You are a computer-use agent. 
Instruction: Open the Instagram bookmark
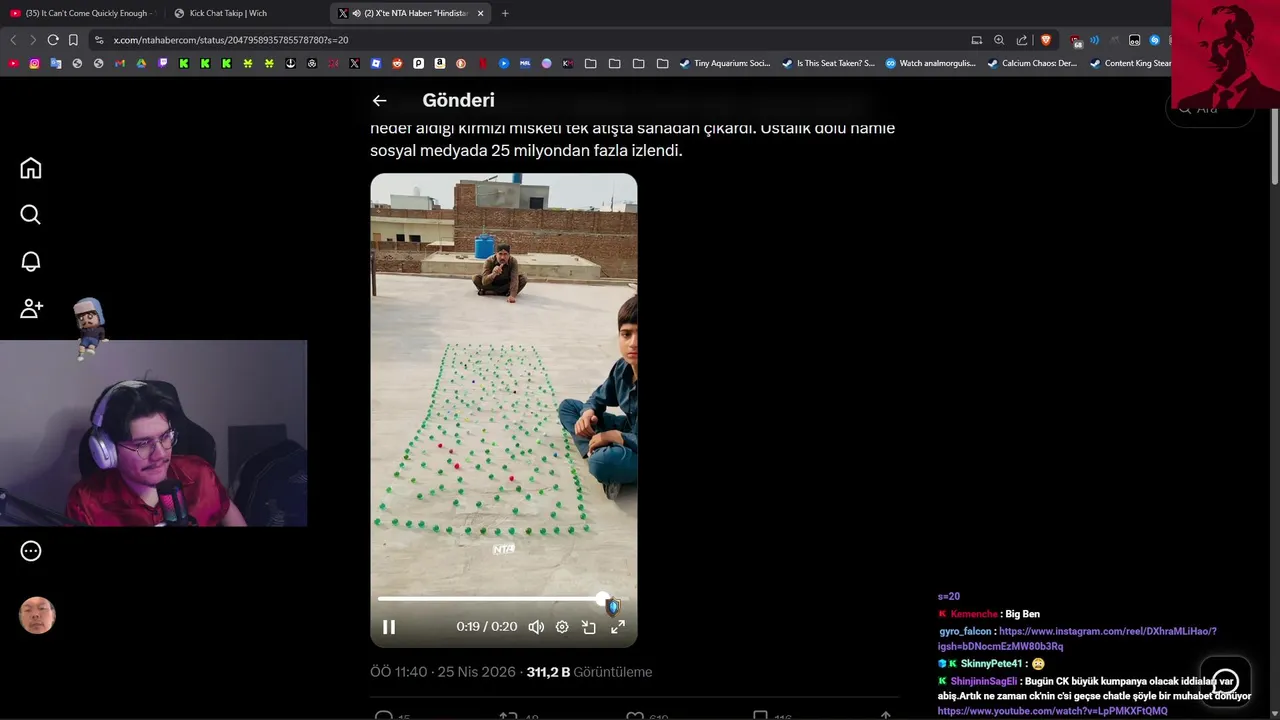pos(34,63)
